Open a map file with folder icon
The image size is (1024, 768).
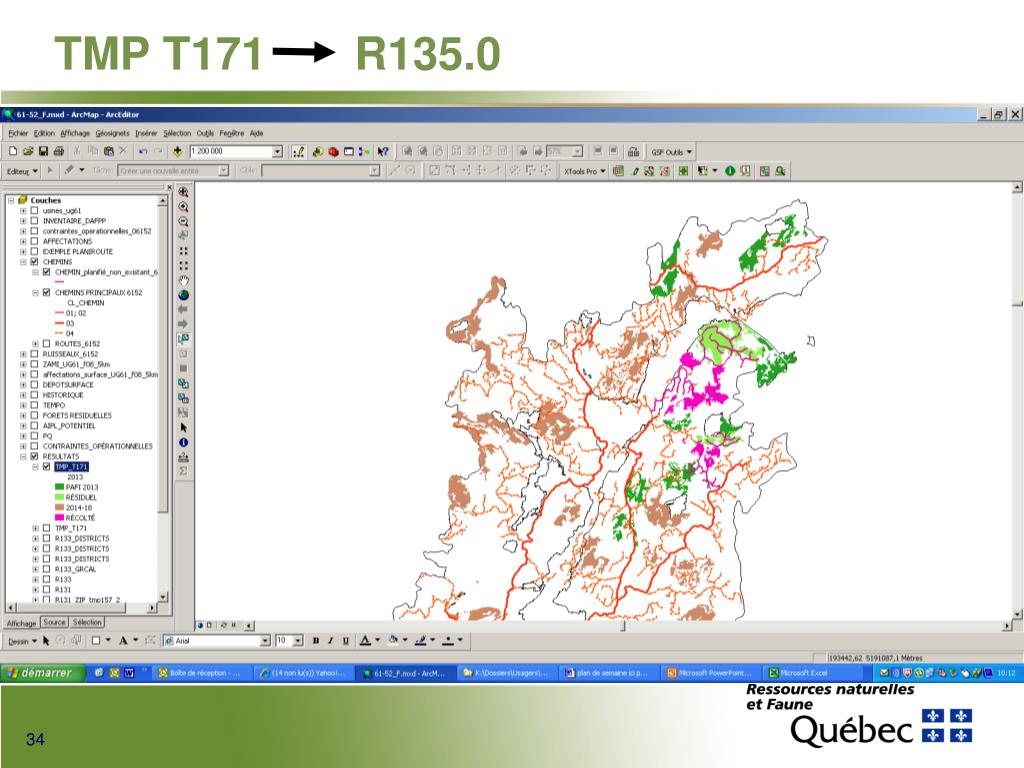(27, 152)
